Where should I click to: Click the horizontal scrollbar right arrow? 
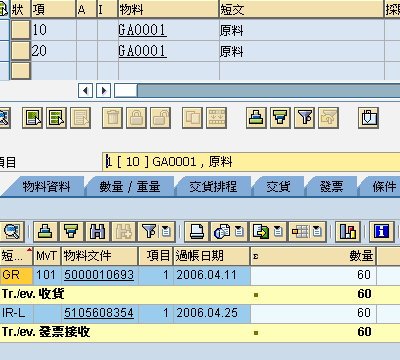point(104,90)
